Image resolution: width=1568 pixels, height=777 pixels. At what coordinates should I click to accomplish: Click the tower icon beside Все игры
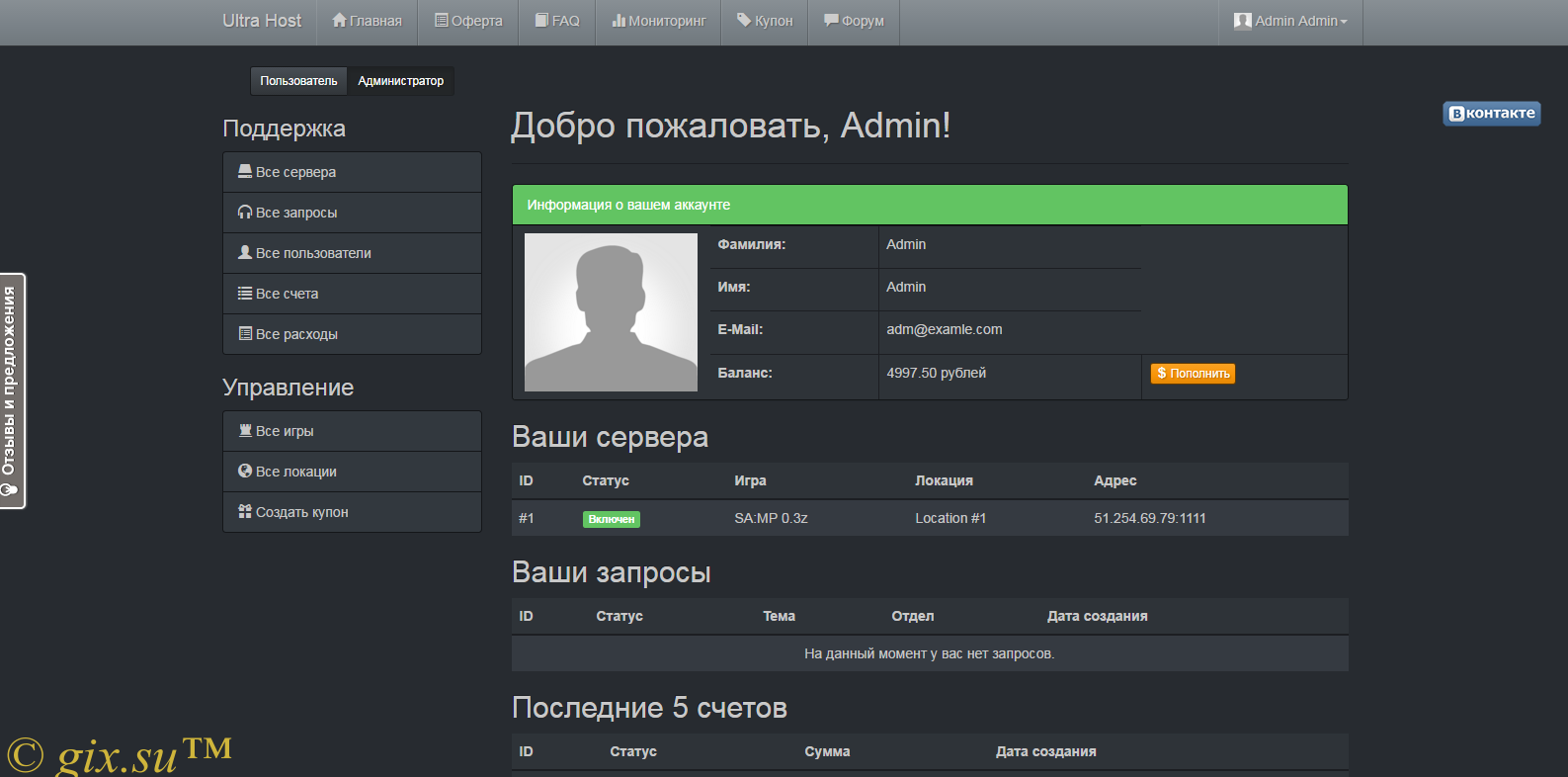tap(245, 430)
